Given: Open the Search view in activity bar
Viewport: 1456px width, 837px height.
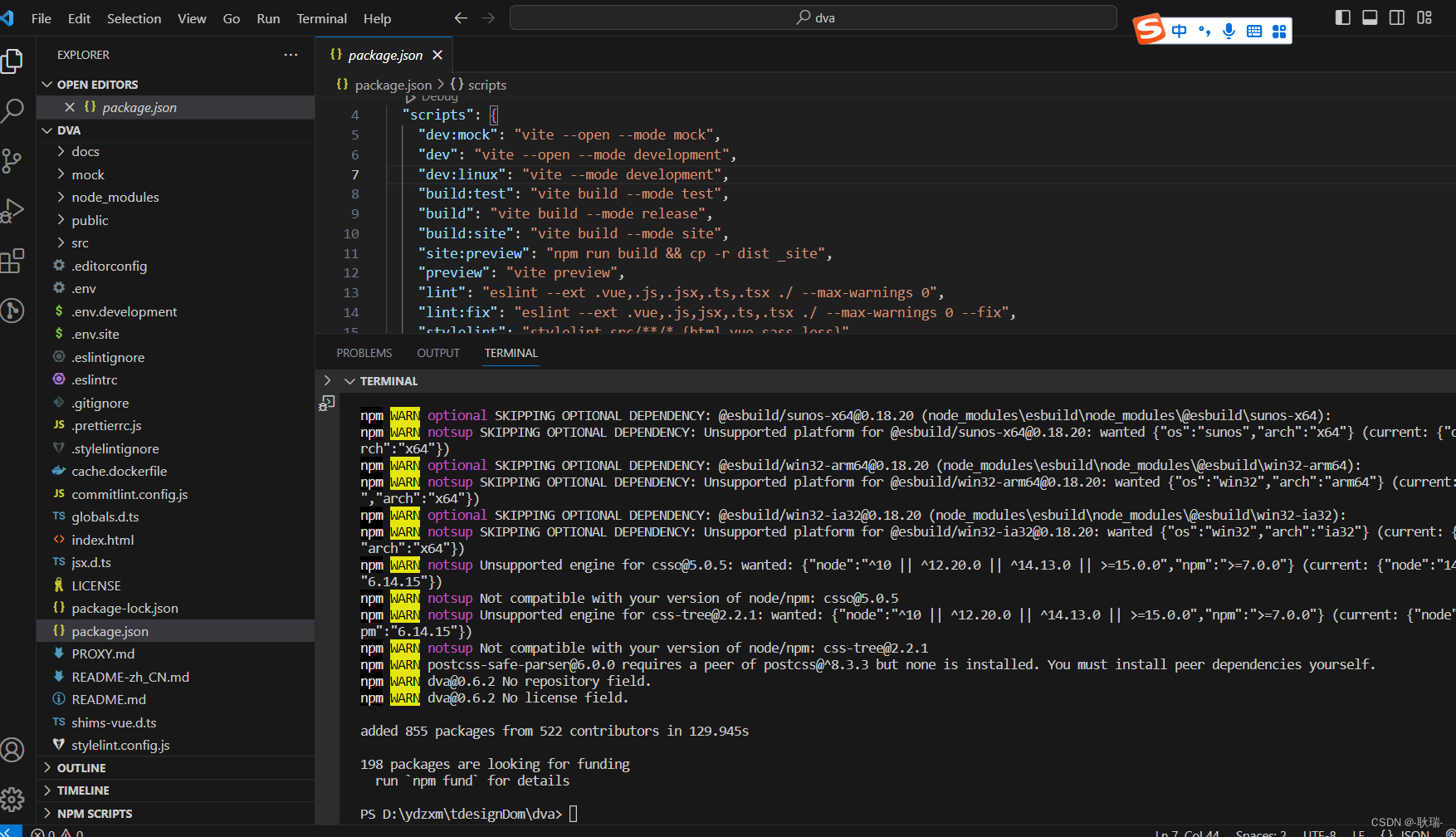Looking at the screenshot, I should (12, 110).
